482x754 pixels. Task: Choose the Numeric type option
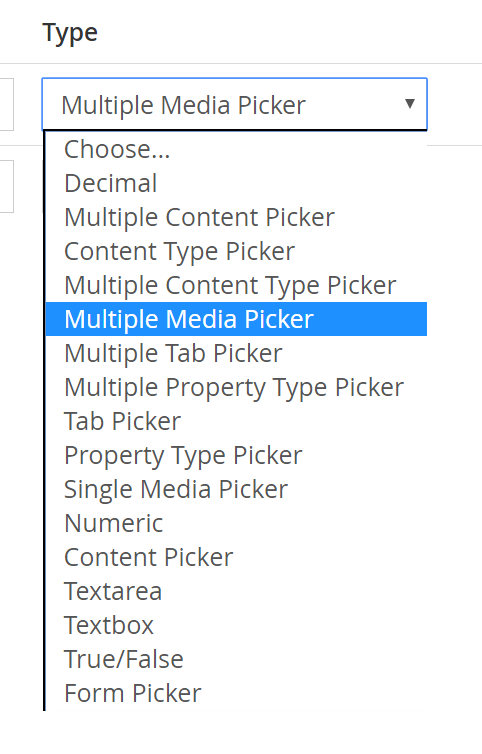(x=236, y=523)
